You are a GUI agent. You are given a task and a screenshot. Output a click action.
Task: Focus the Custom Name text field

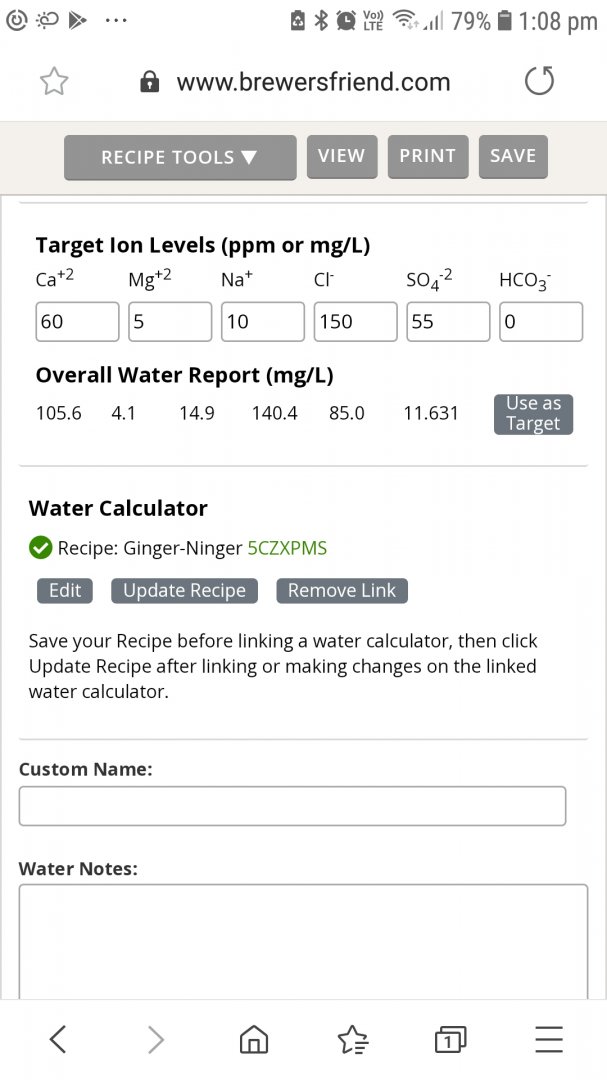click(x=292, y=806)
